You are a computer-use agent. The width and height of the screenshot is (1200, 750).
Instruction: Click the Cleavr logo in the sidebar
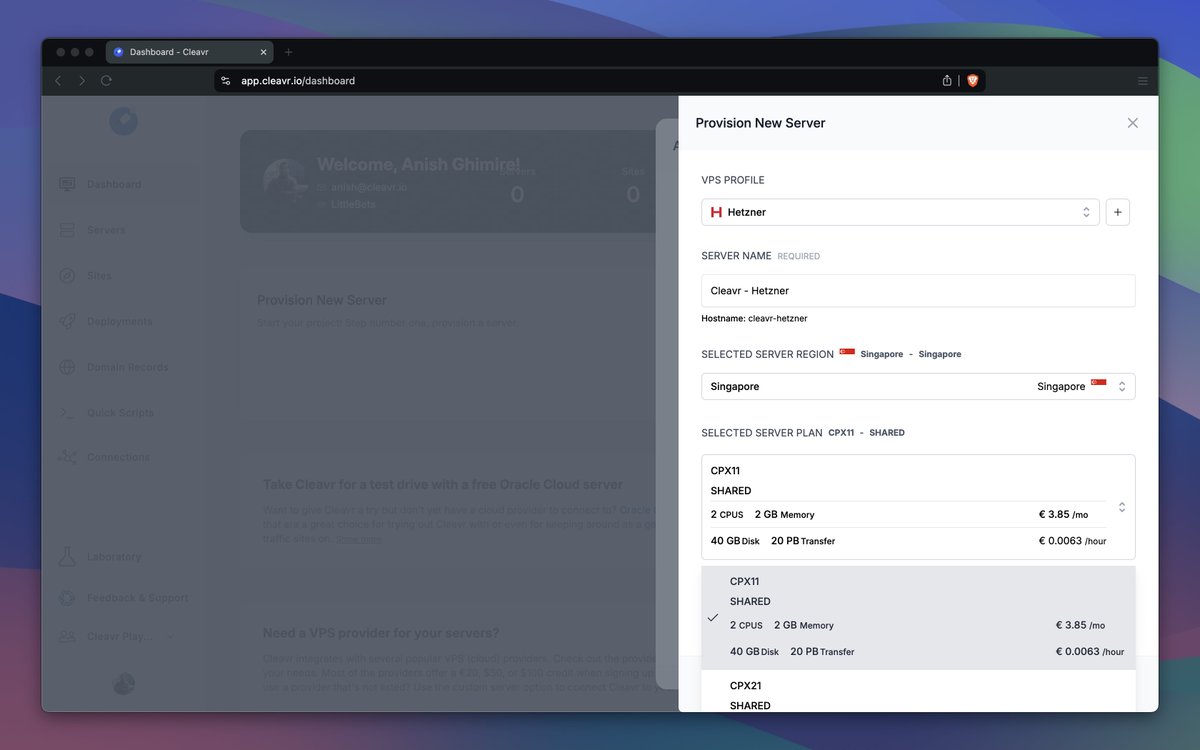click(x=124, y=121)
